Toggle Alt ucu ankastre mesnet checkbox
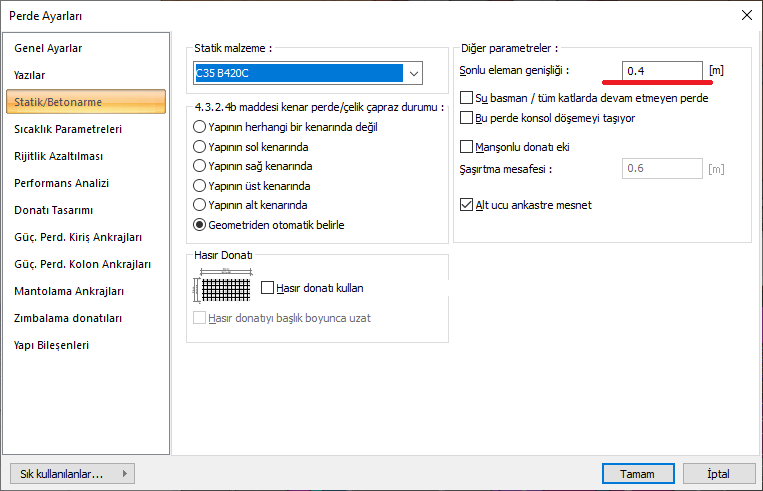The width and height of the screenshot is (763, 491). click(x=466, y=205)
